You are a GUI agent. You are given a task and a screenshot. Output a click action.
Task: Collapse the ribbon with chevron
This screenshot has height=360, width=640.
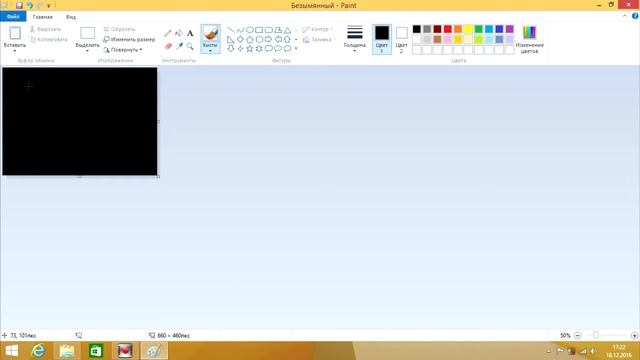coord(624,16)
